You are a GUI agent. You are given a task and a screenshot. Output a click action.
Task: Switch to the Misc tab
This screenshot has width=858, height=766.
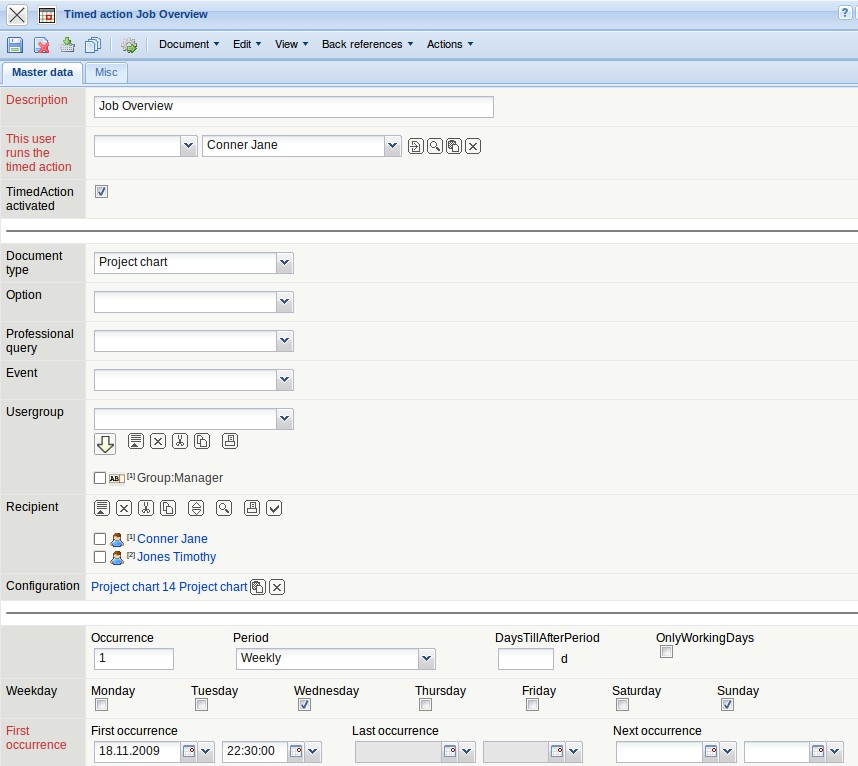pyautogui.click(x=106, y=72)
